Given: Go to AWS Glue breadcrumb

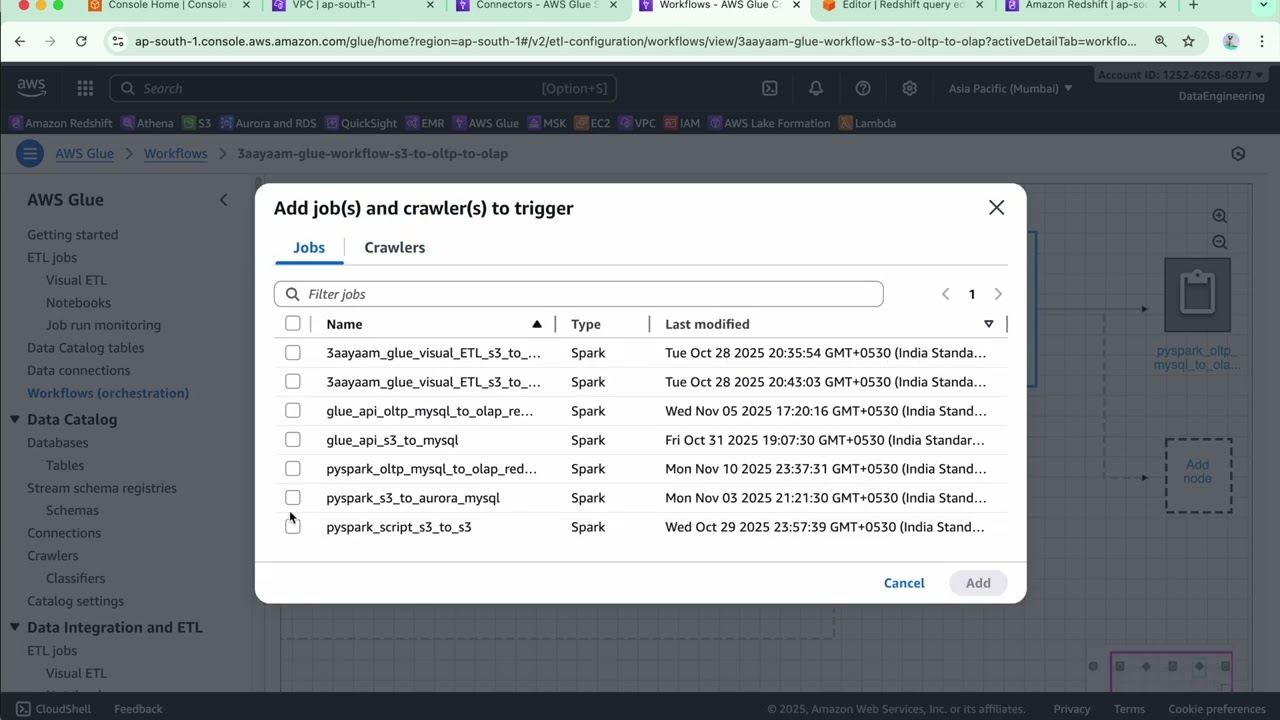Looking at the screenshot, I should 84,153.
